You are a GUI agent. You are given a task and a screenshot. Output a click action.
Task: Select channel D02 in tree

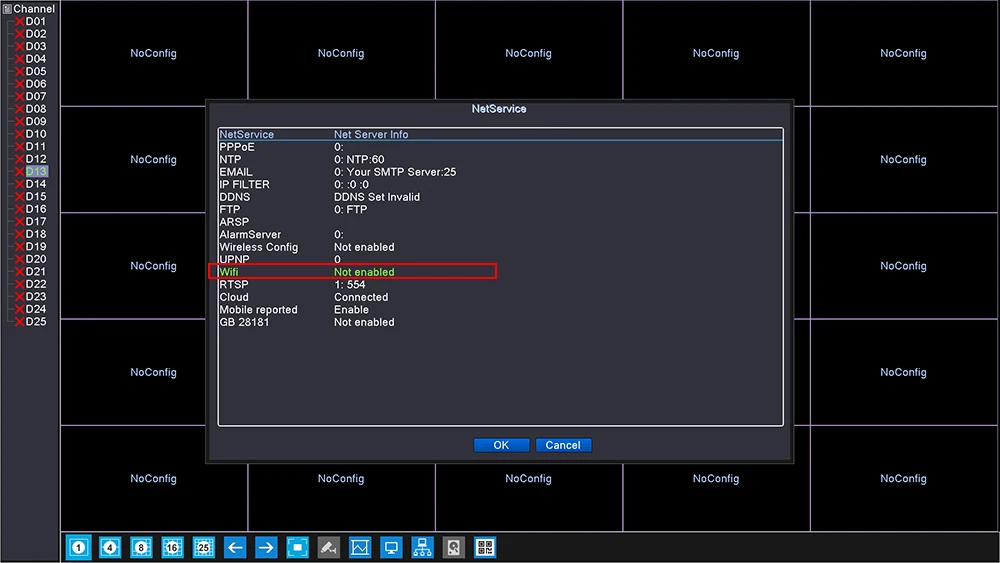(x=36, y=34)
